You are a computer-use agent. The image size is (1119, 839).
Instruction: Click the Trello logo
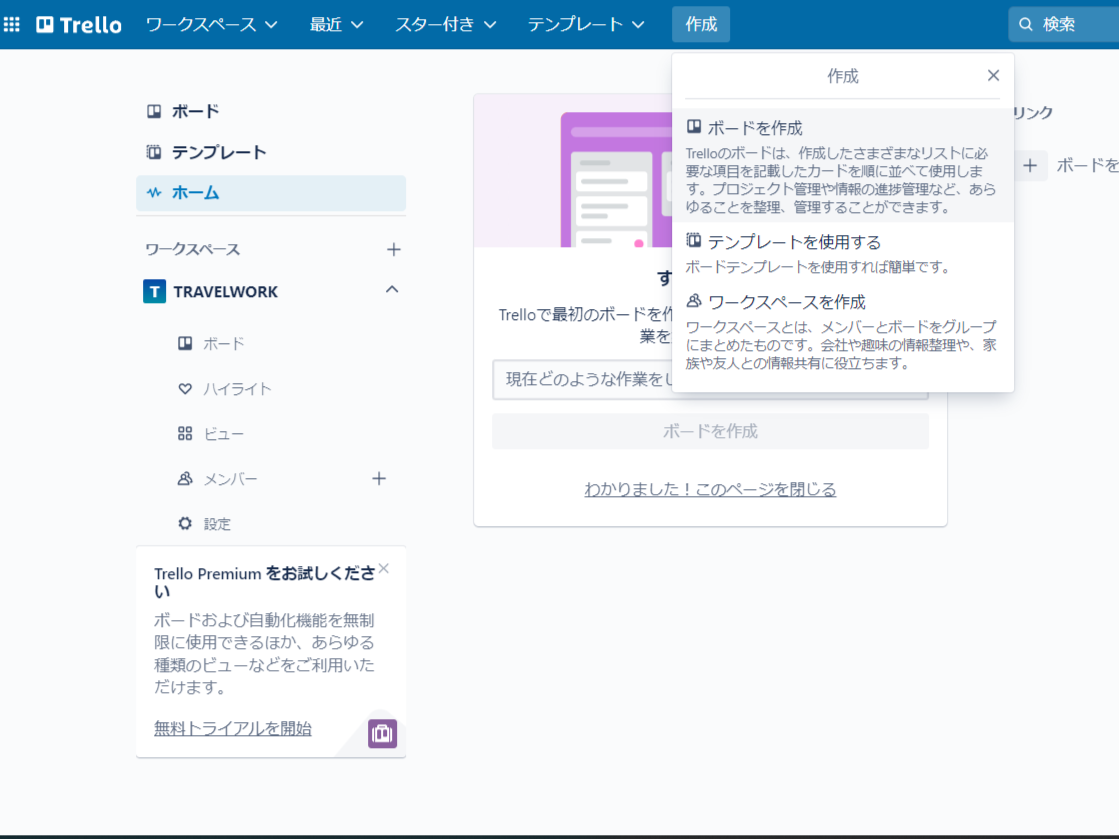pos(79,24)
